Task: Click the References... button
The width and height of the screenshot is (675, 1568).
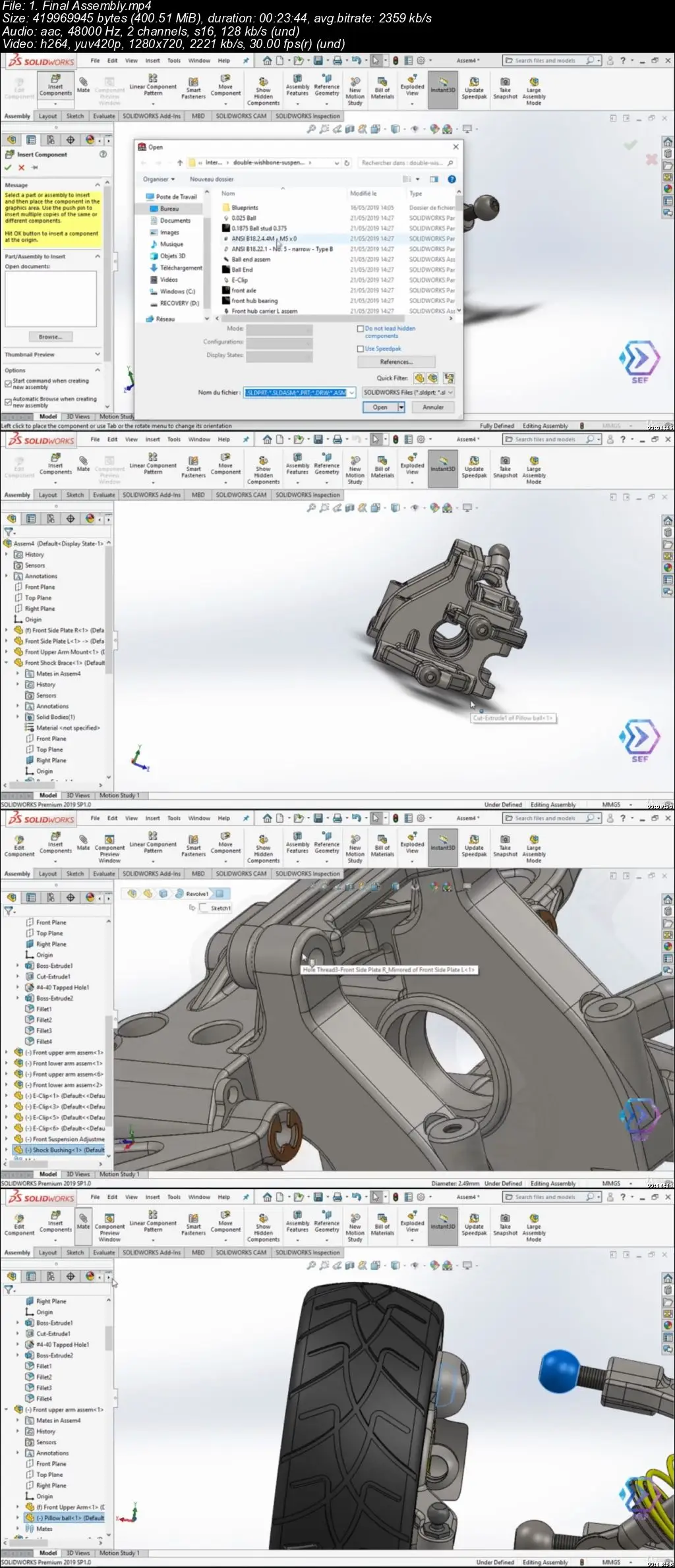Action: [396, 362]
